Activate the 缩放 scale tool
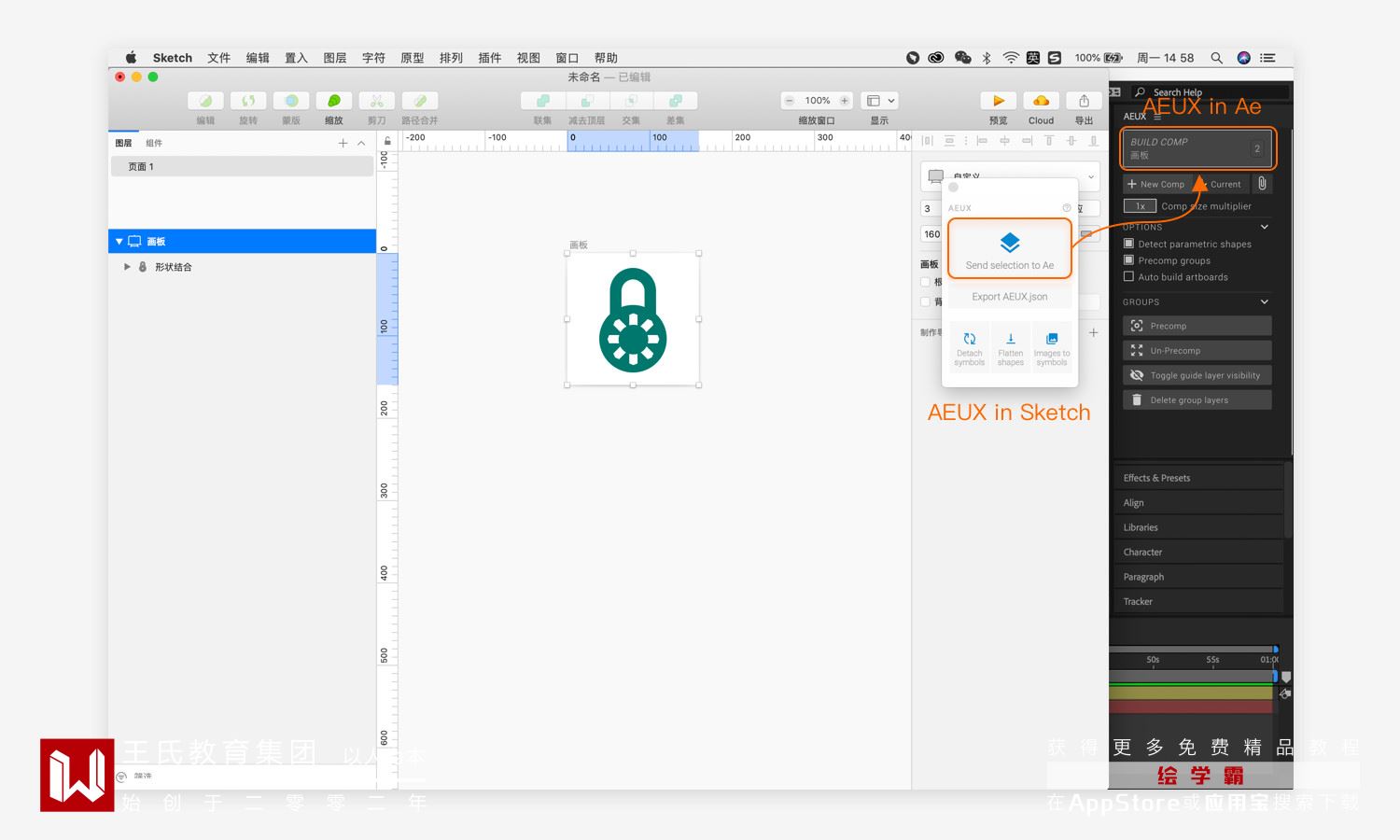The height and width of the screenshot is (840, 1400). [x=334, y=101]
